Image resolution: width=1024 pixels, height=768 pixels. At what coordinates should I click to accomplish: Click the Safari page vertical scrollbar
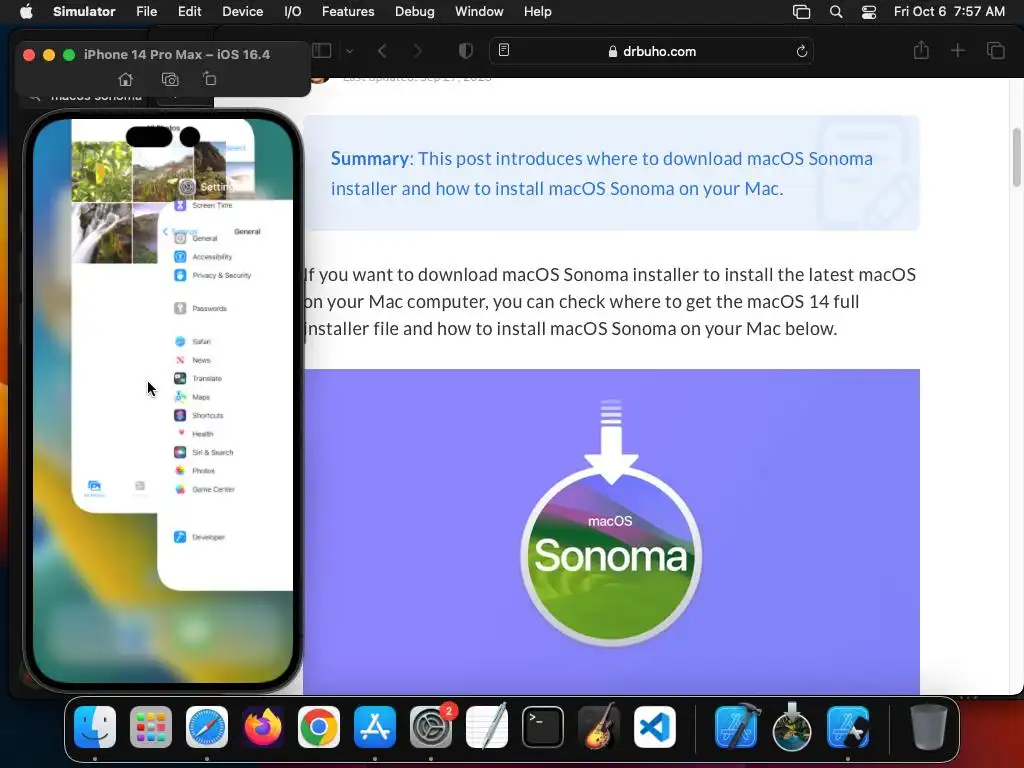click(1016, 157)
